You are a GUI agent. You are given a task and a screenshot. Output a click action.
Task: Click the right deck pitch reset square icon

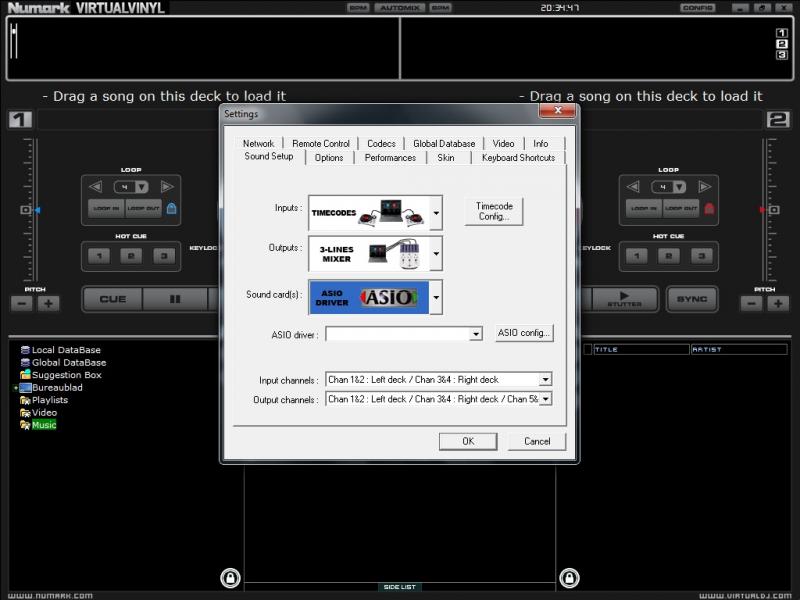click(774, 210)
